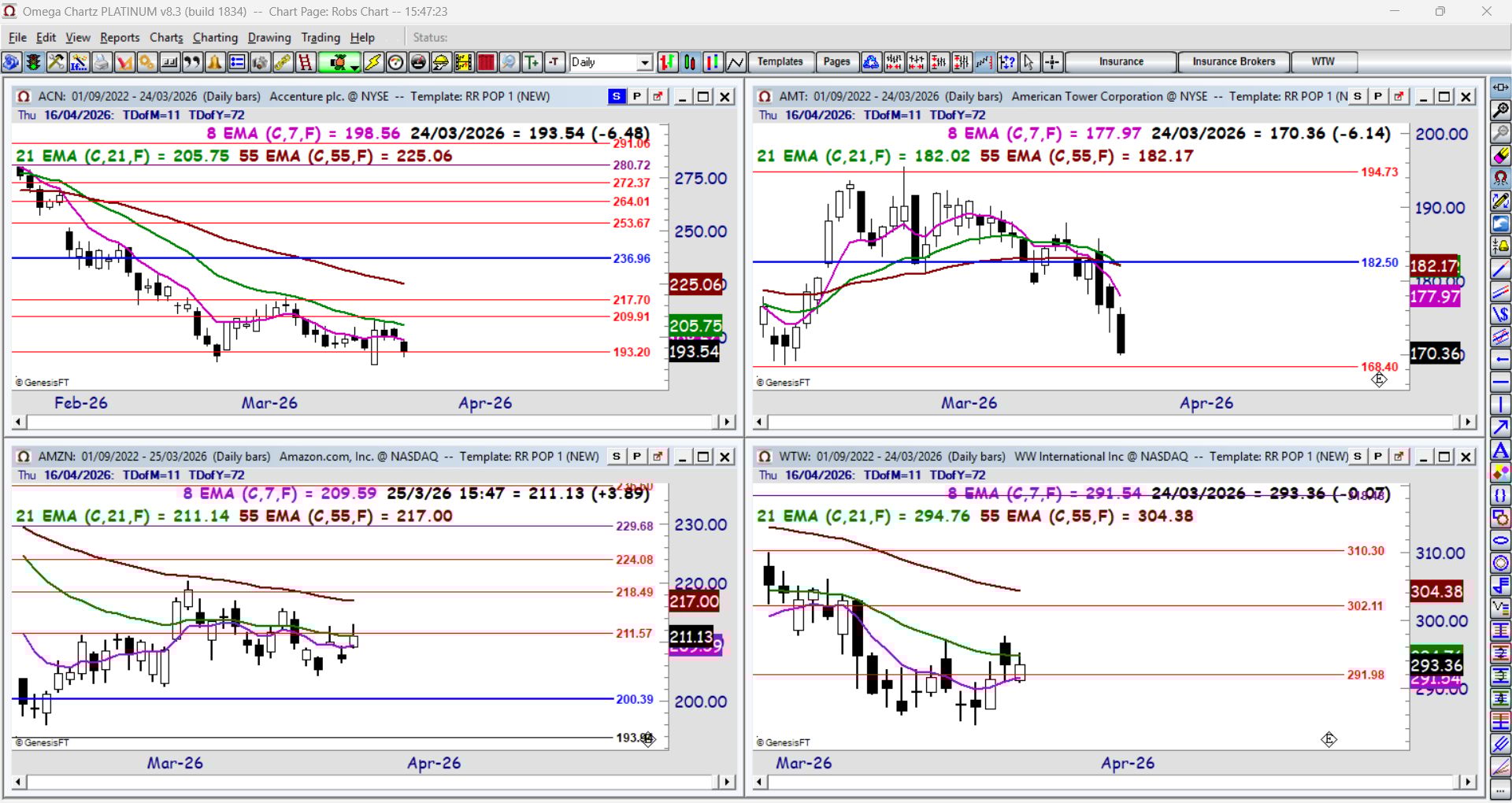Click the Templates button
The image size is (1512, 803).
pos(780,61)
